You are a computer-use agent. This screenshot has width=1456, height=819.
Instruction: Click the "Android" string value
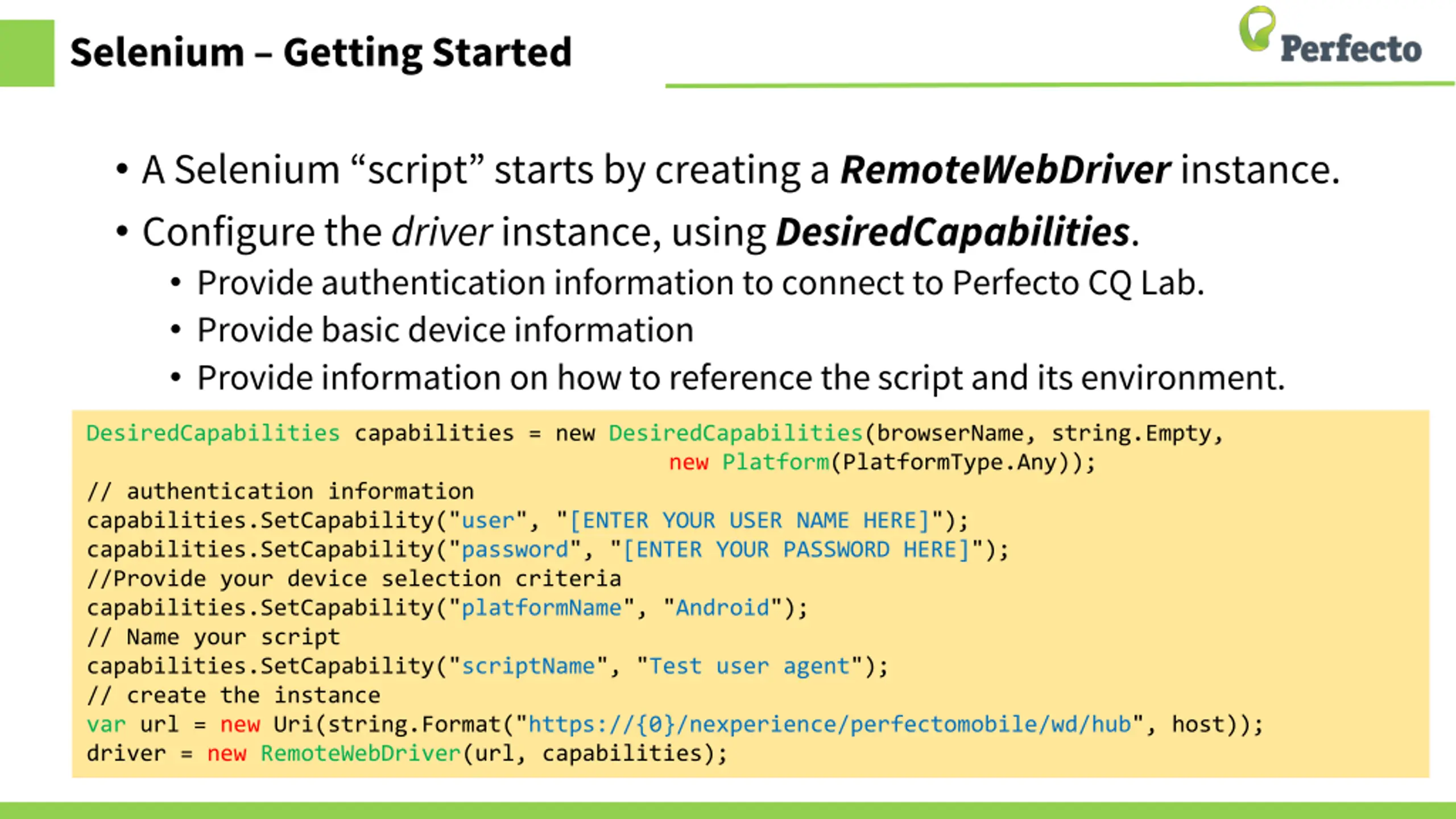[722, 608]
